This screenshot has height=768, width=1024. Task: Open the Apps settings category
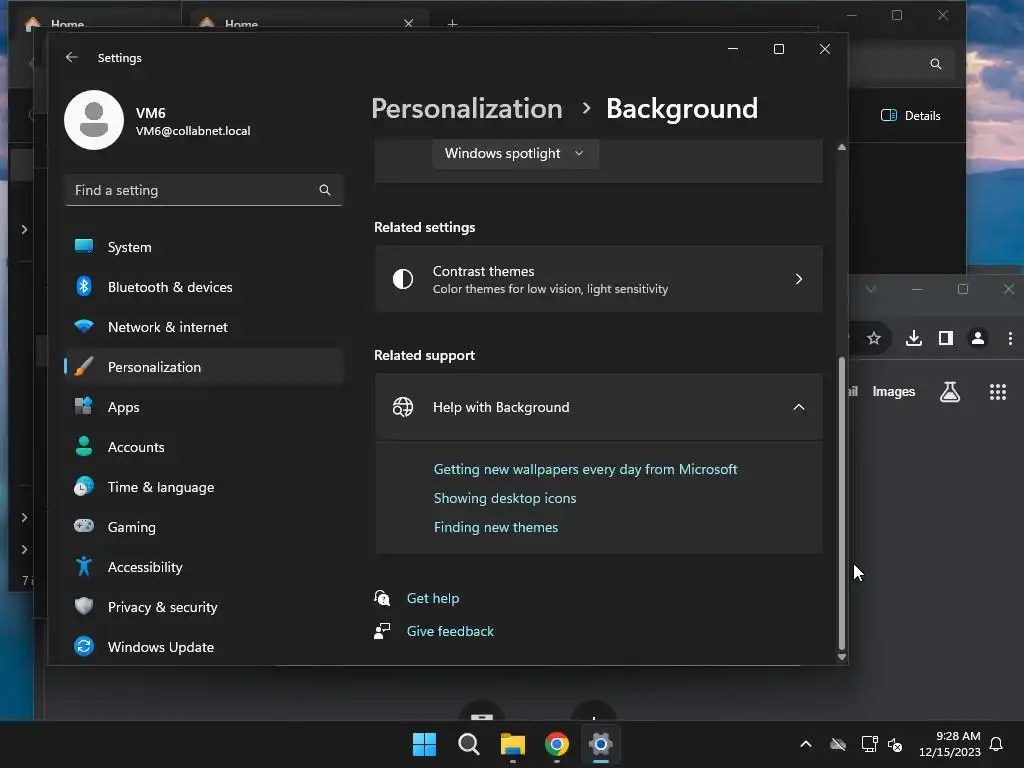(204, 407)
